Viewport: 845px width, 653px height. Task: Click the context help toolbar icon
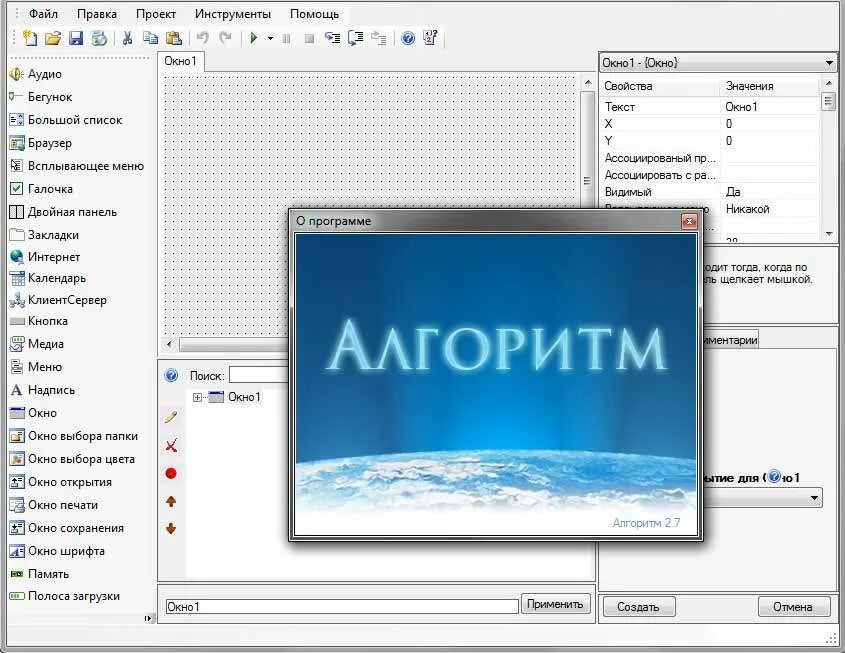point(431,38)
